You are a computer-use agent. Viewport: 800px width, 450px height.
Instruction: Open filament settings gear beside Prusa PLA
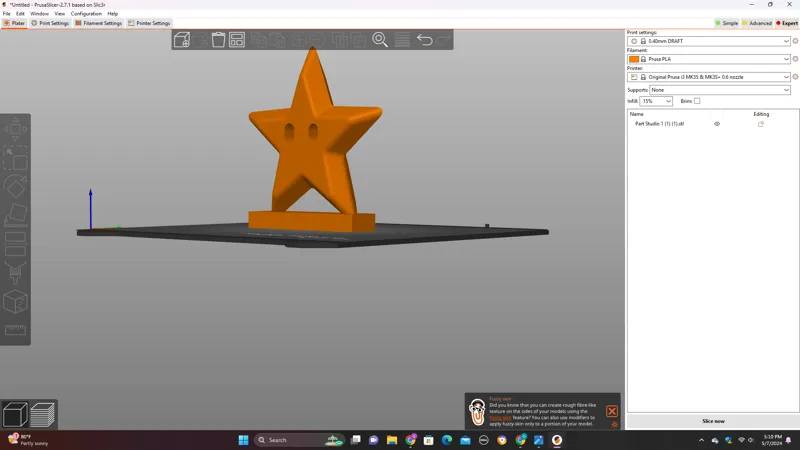click(795, 59)
